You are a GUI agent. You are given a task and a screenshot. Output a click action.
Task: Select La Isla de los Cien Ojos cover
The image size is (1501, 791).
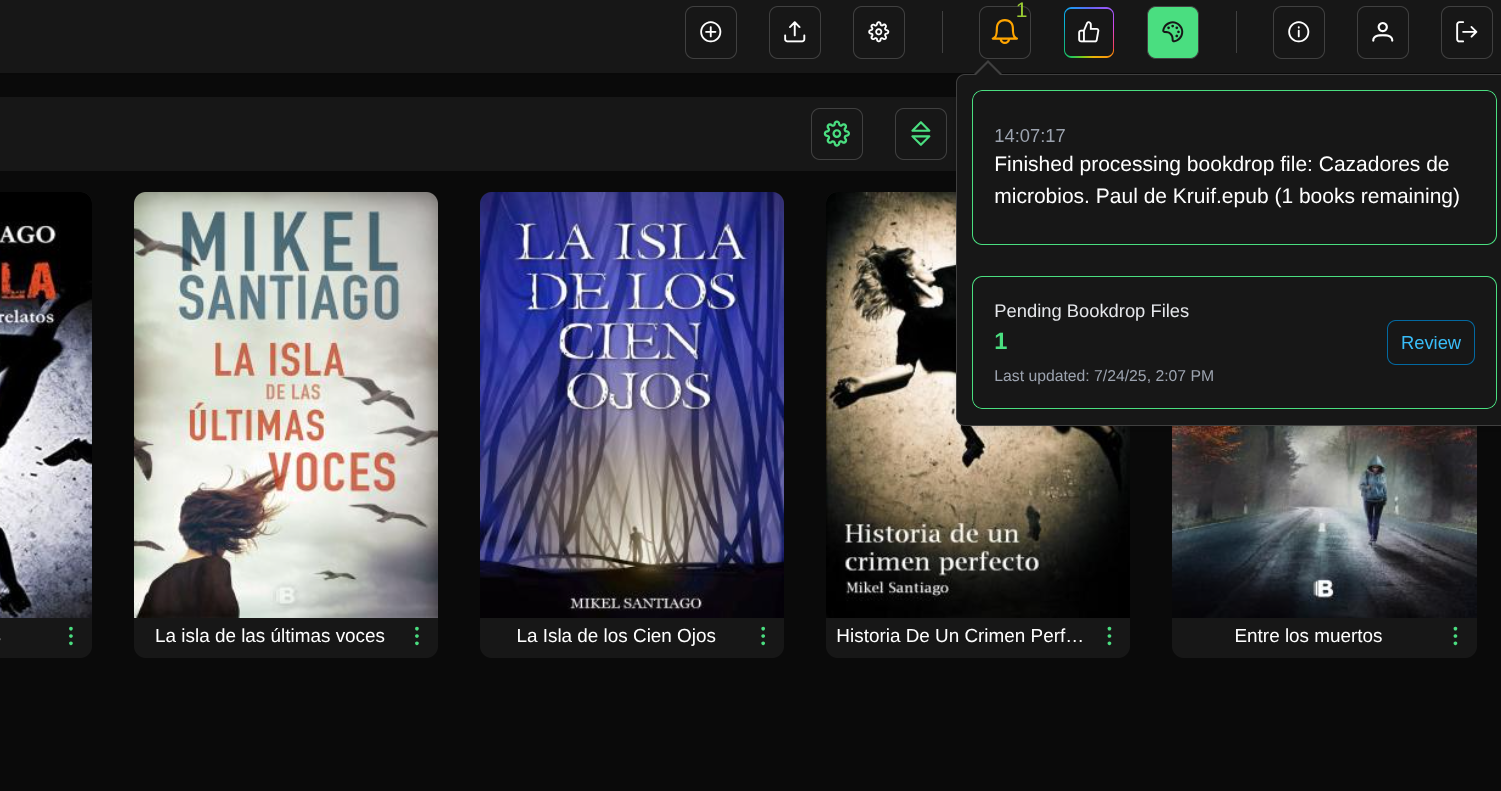(632, 405)
